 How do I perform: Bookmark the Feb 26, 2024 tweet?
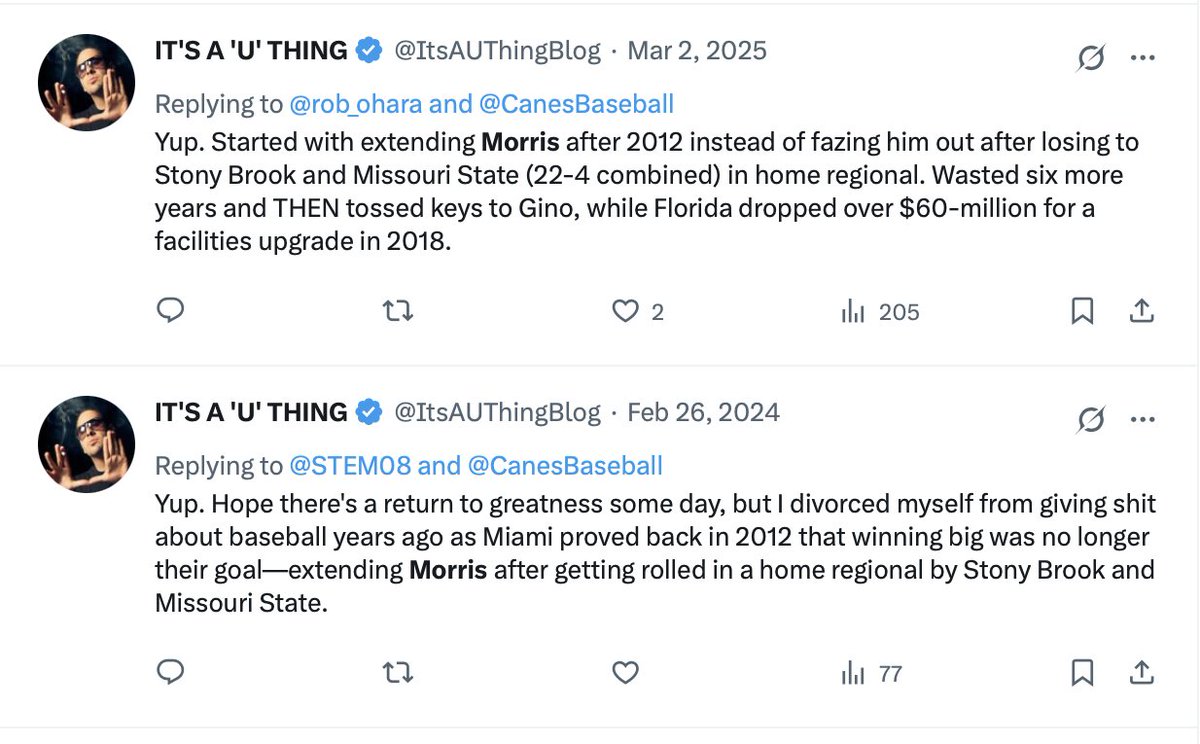click(x=1082, y=674)
